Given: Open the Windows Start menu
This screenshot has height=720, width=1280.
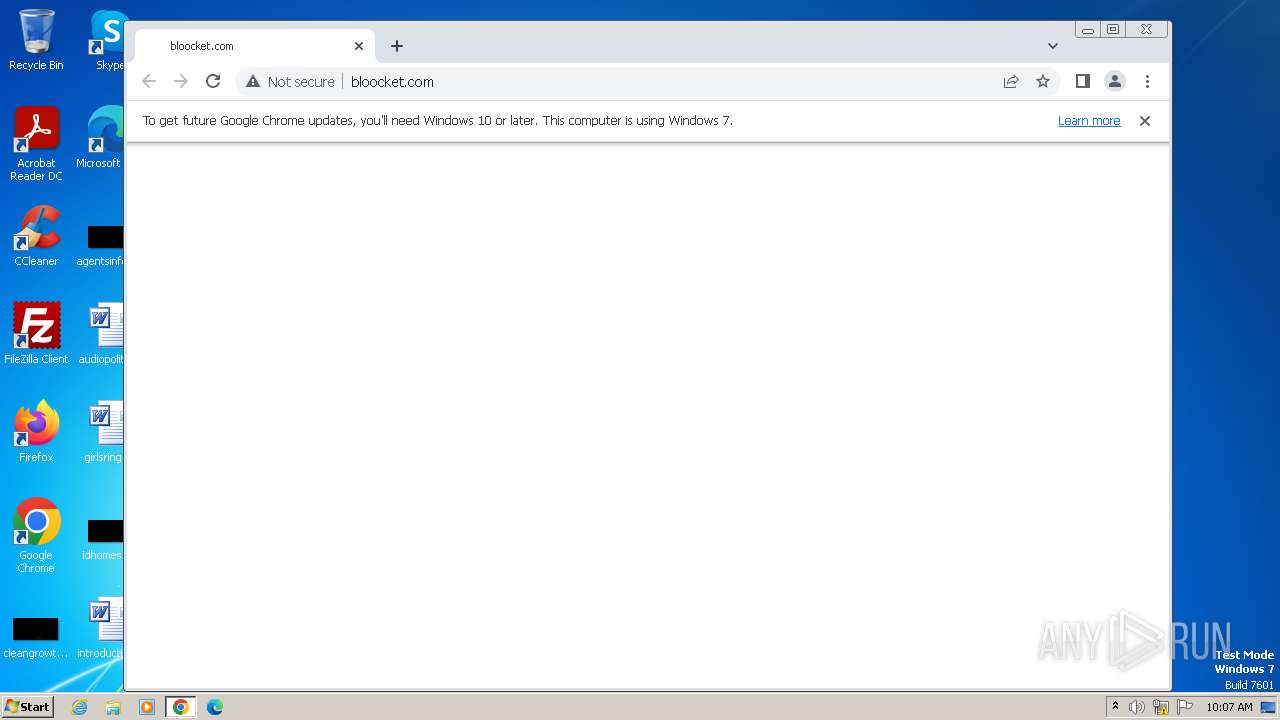Looking at the screenshot, I should 27,707.
